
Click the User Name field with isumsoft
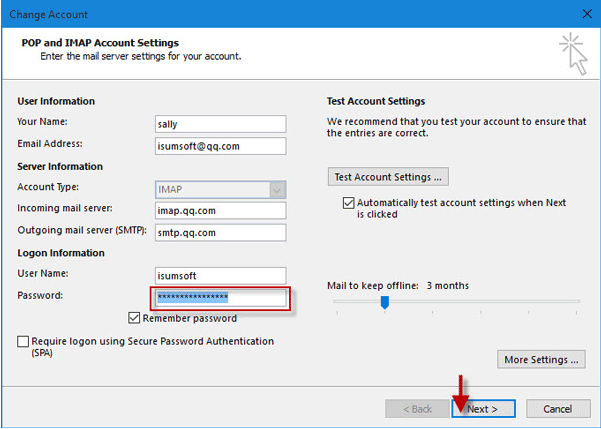[220, 276]
